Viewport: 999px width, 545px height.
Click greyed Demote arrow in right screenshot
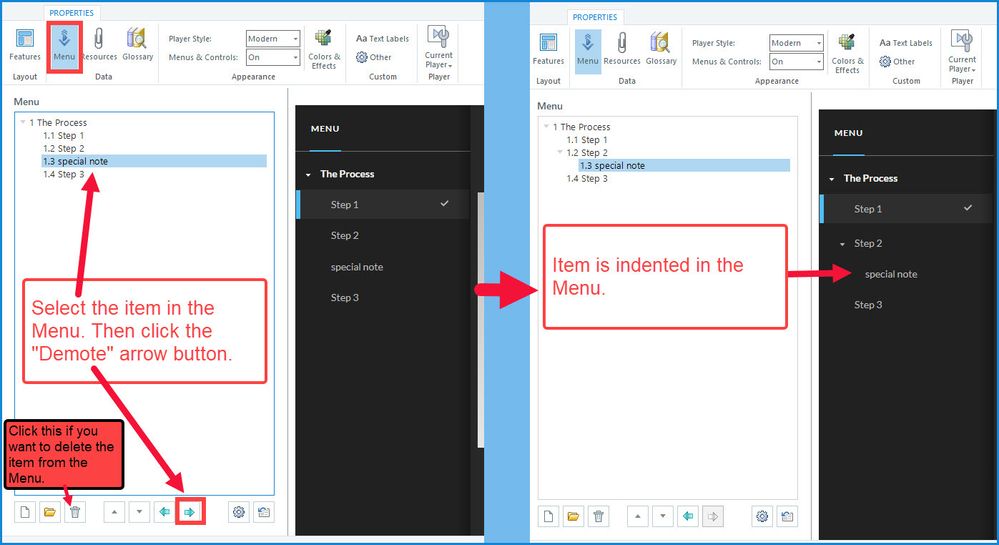click(x=713, y=516)
